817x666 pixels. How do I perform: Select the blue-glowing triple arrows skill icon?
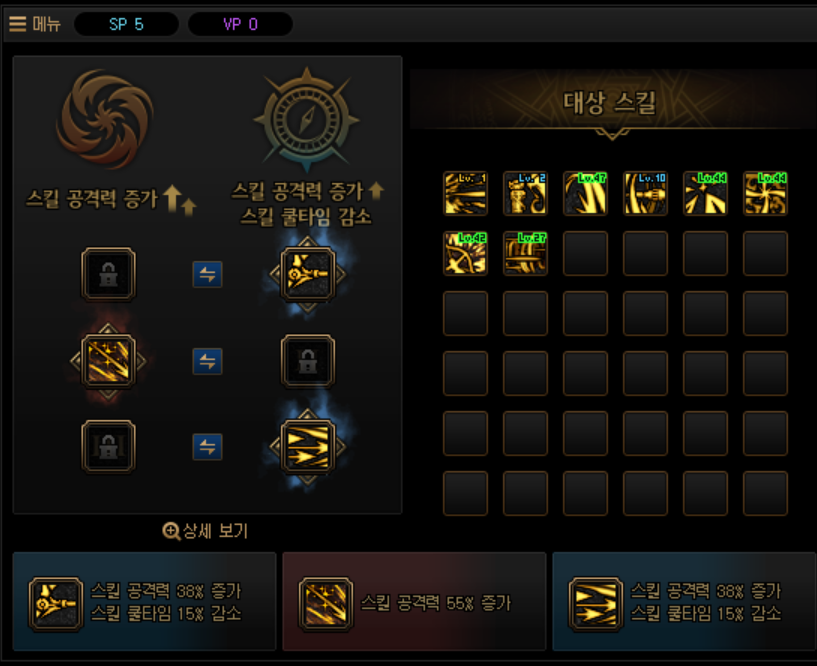[x=307, y=447]
